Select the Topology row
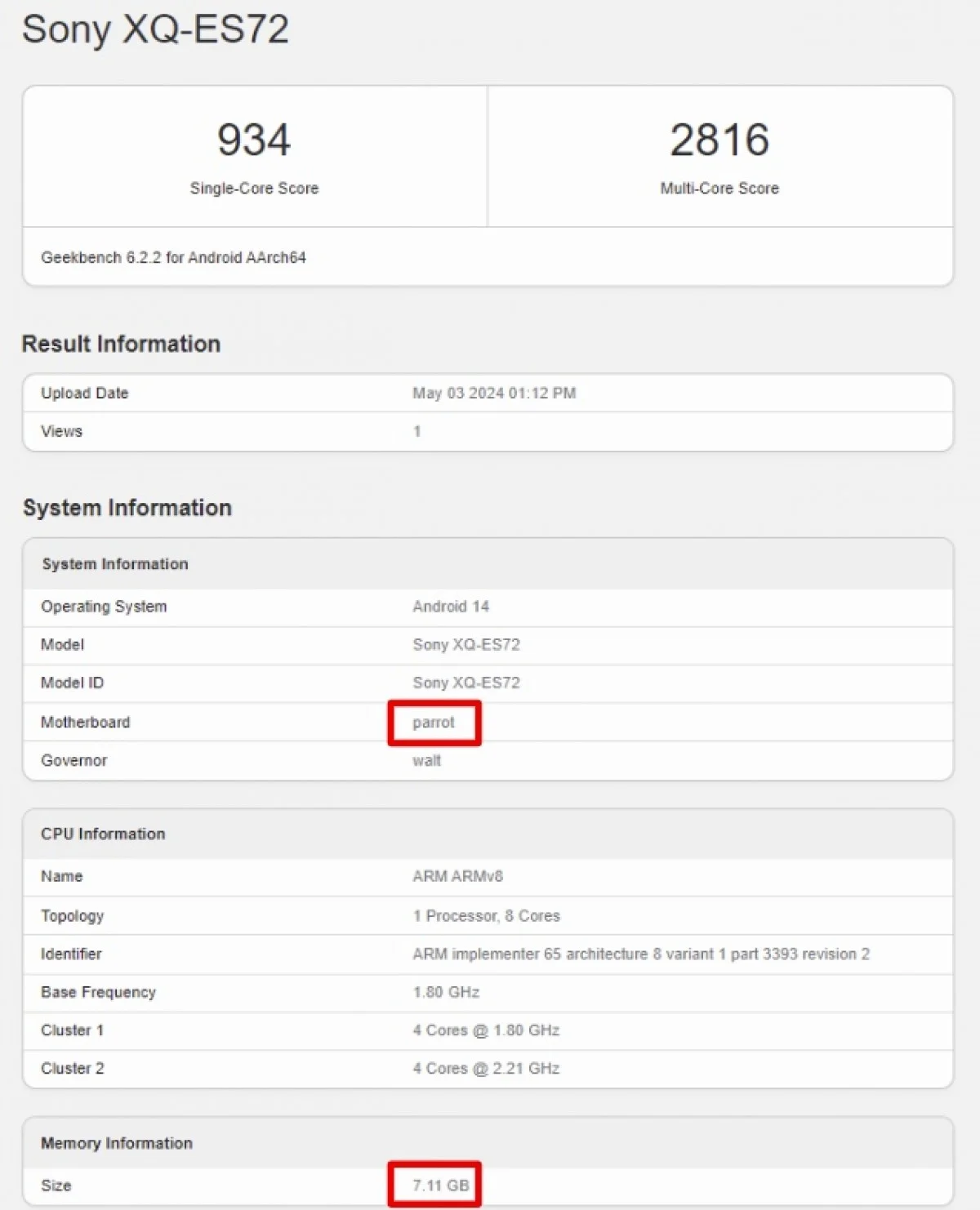 tap(485, 915)
